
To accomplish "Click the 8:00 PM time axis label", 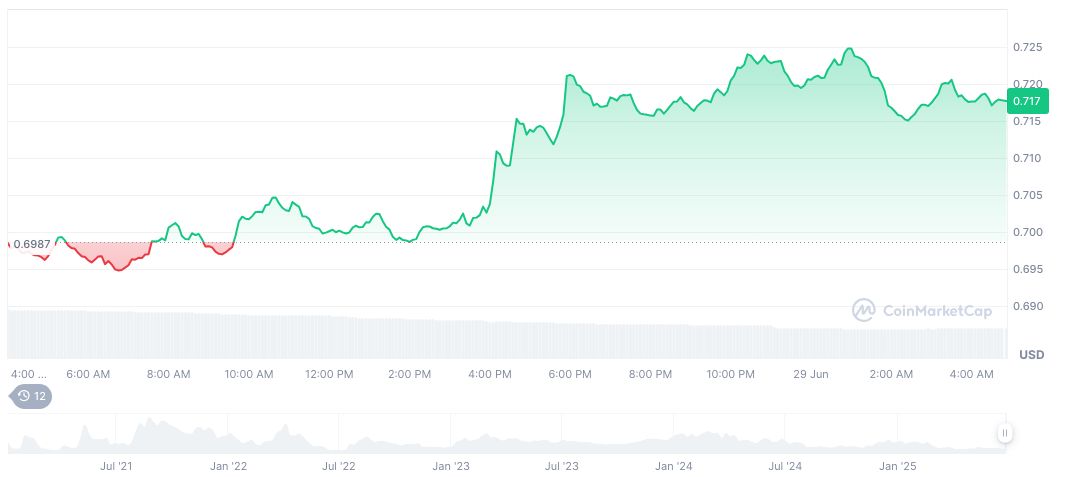I will pyautogui.click(x=650, y=374).
